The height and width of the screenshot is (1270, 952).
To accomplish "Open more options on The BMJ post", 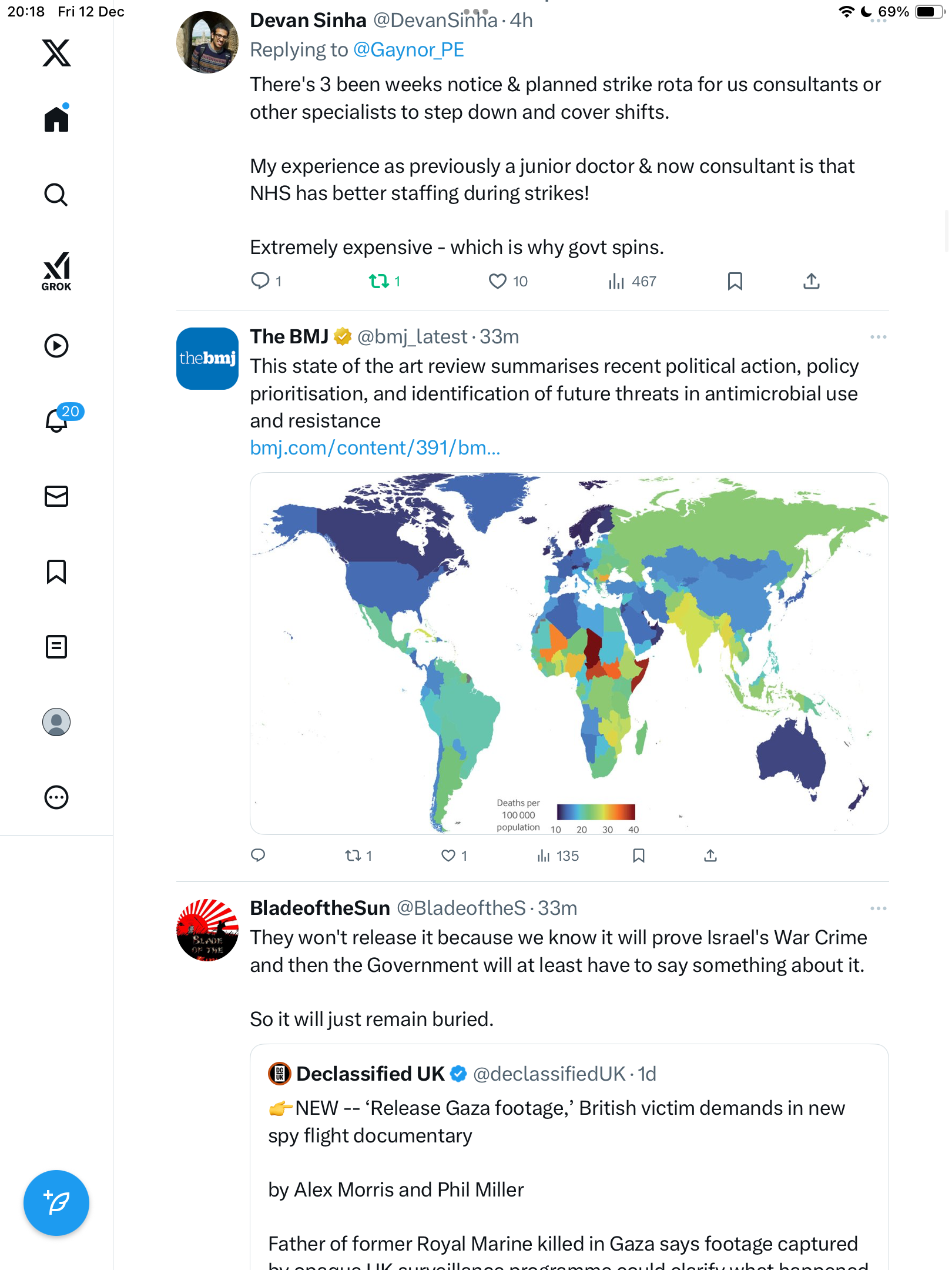I will 878,337.
